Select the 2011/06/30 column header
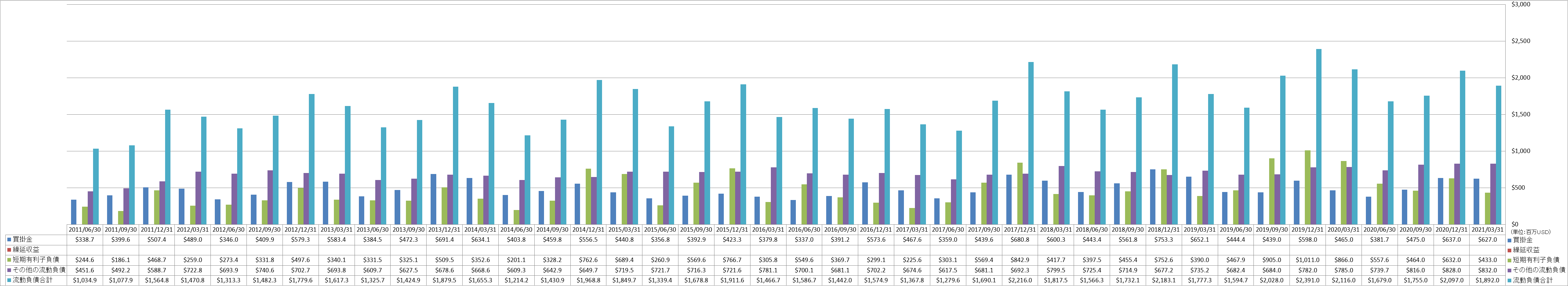 (85, 230)
